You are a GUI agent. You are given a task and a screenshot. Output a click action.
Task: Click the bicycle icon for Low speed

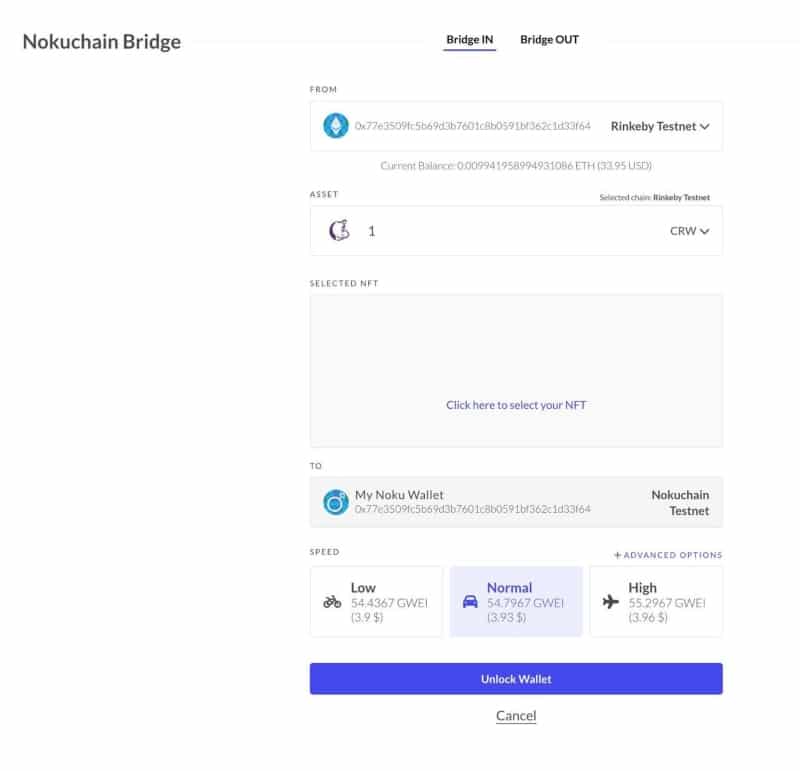click(332, 602)
